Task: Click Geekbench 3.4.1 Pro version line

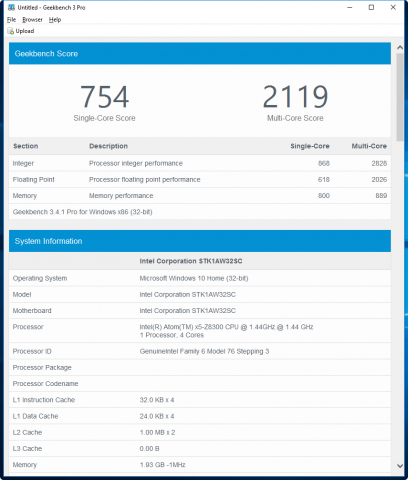Action: (82, 212)
